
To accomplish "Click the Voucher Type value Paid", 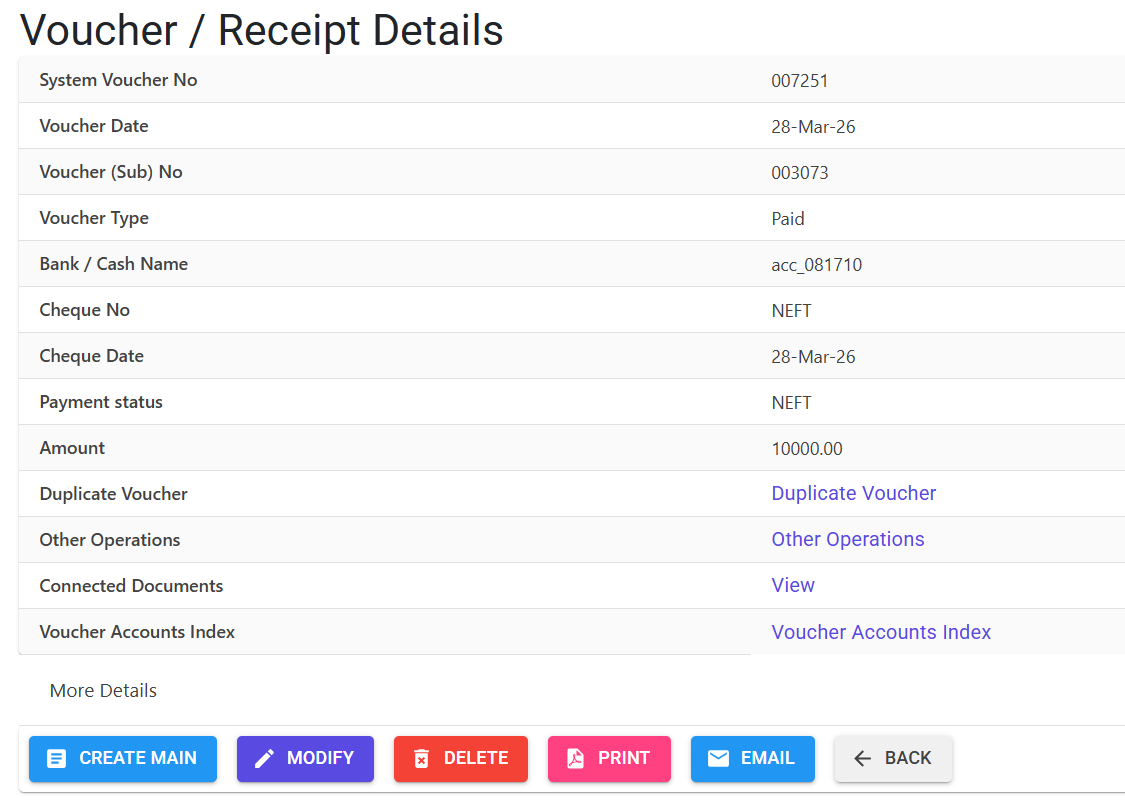I will click(x=788, y=219).
